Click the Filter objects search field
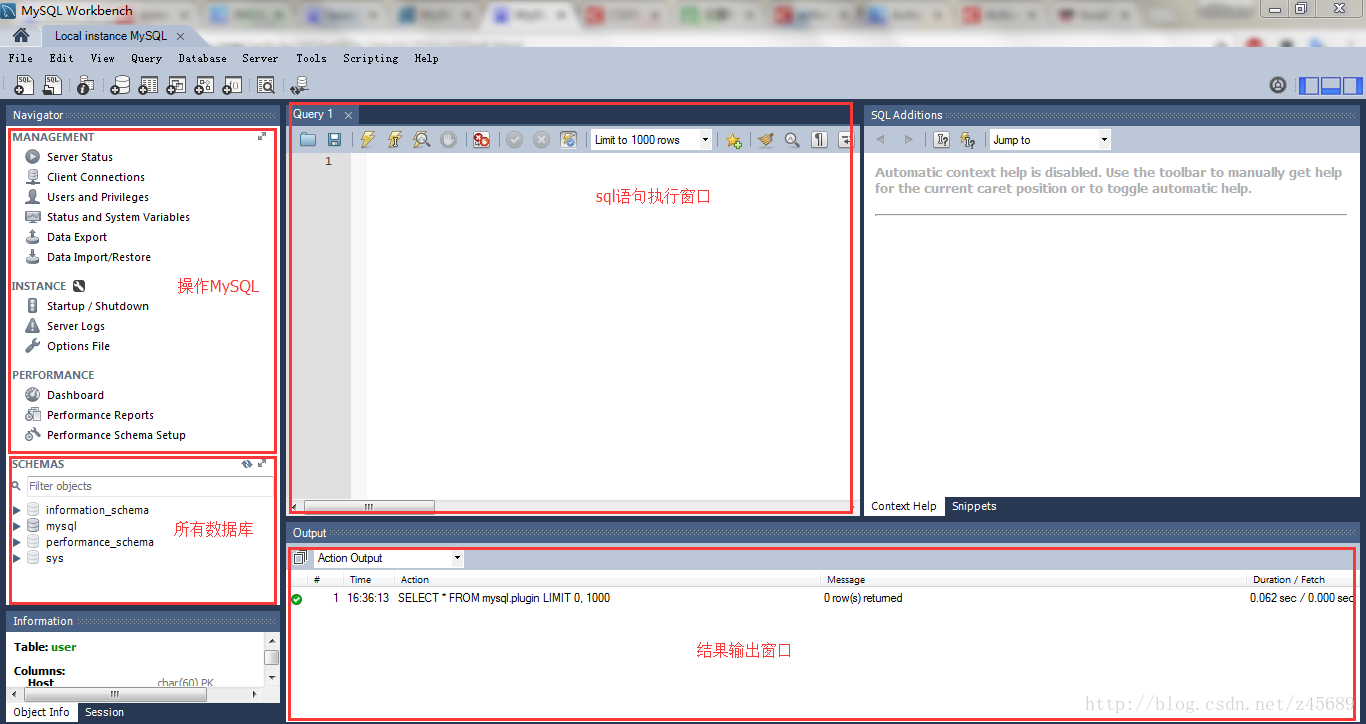This screenshot has width=1366, height=724. (150, 486)
